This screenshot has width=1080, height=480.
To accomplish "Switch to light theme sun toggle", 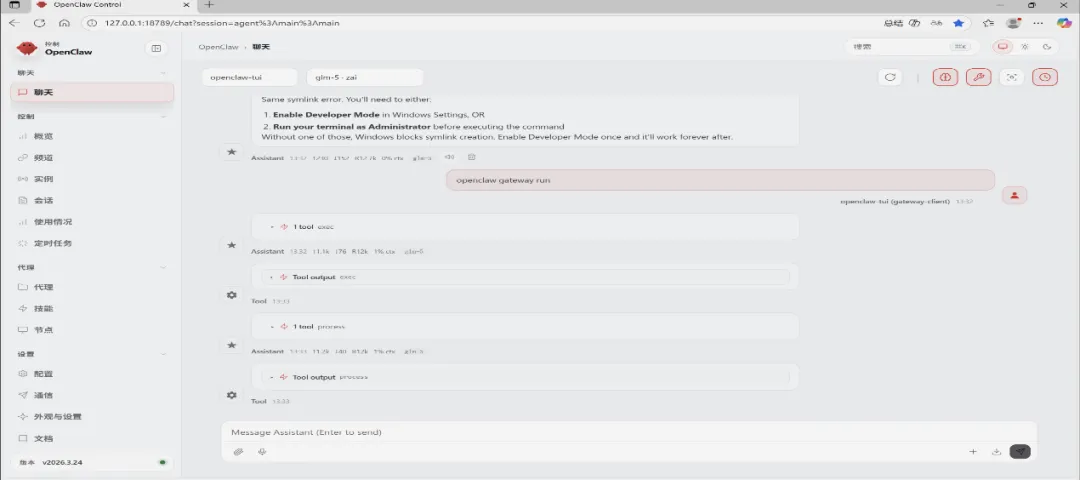I will 1024,47.
